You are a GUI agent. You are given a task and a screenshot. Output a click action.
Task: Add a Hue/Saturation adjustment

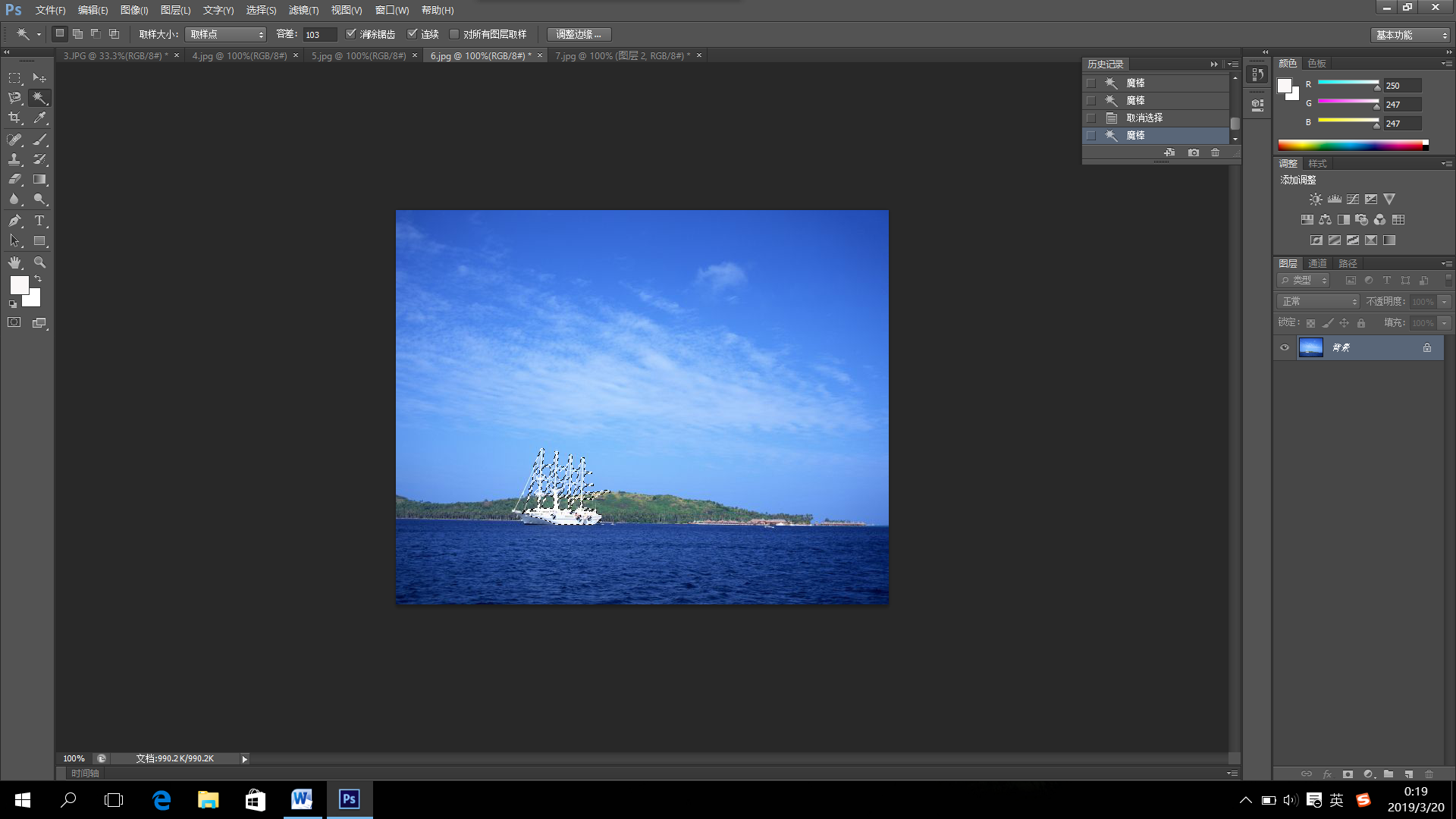coord(1307,220)
